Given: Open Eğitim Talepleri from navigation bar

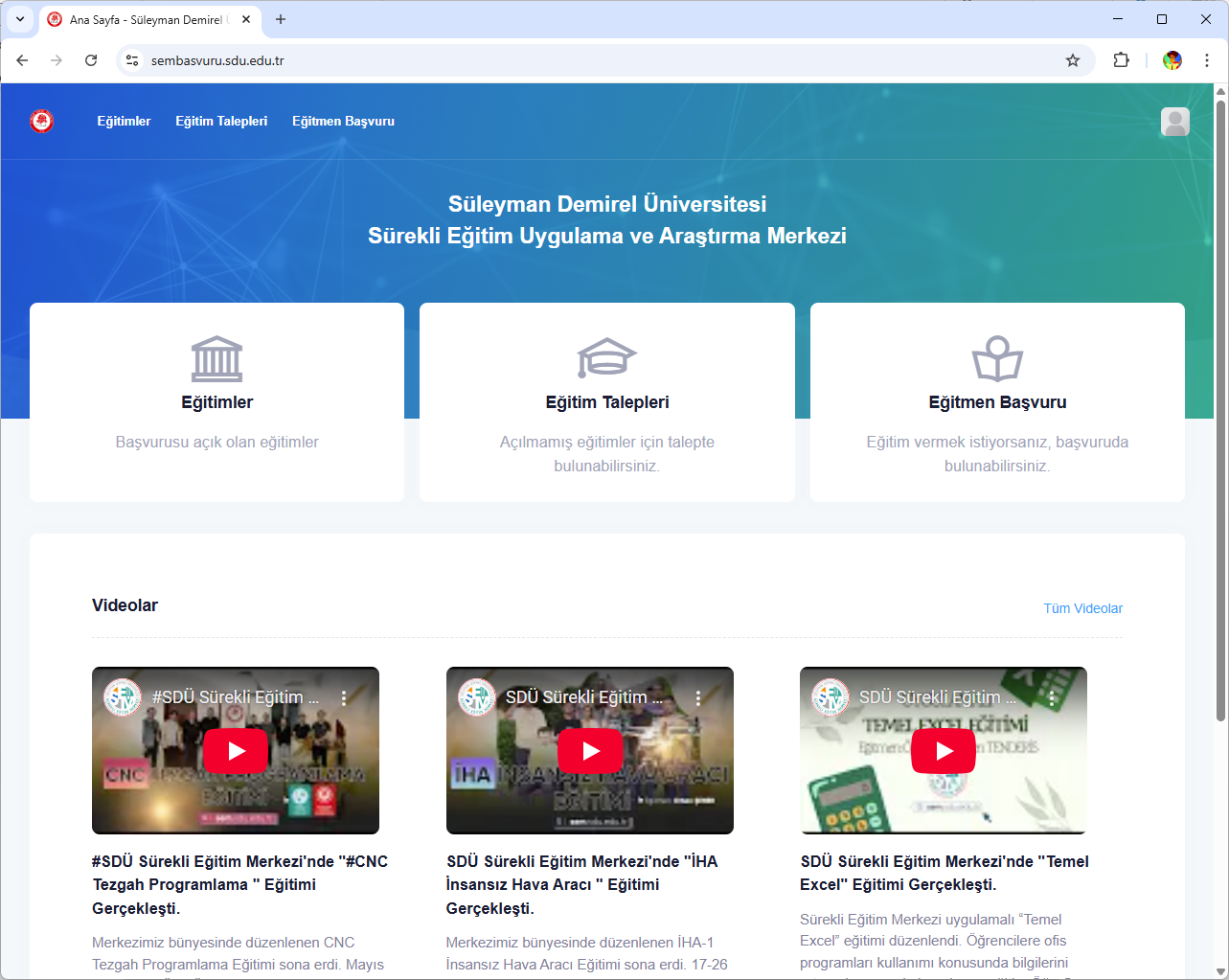Looking at the screenshot, I should coord(221,122).
